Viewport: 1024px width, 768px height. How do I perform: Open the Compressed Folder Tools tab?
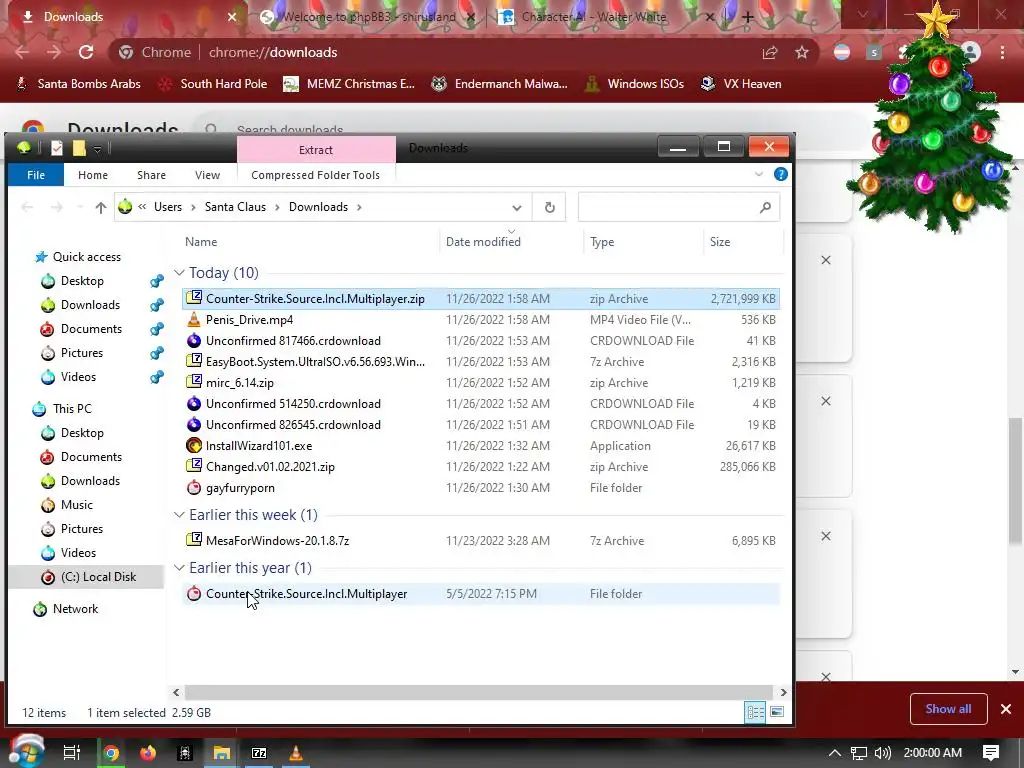click(x=315, y=174)
